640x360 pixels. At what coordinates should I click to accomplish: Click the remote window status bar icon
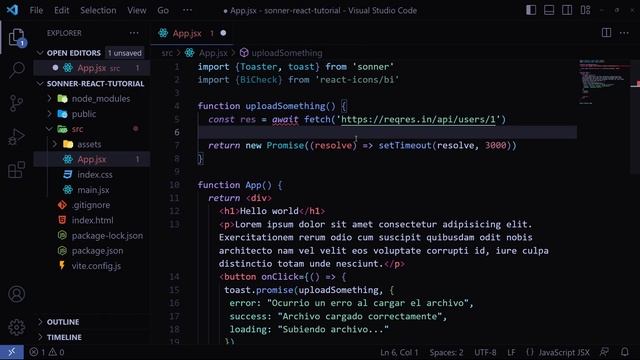(x=12, y=352)
